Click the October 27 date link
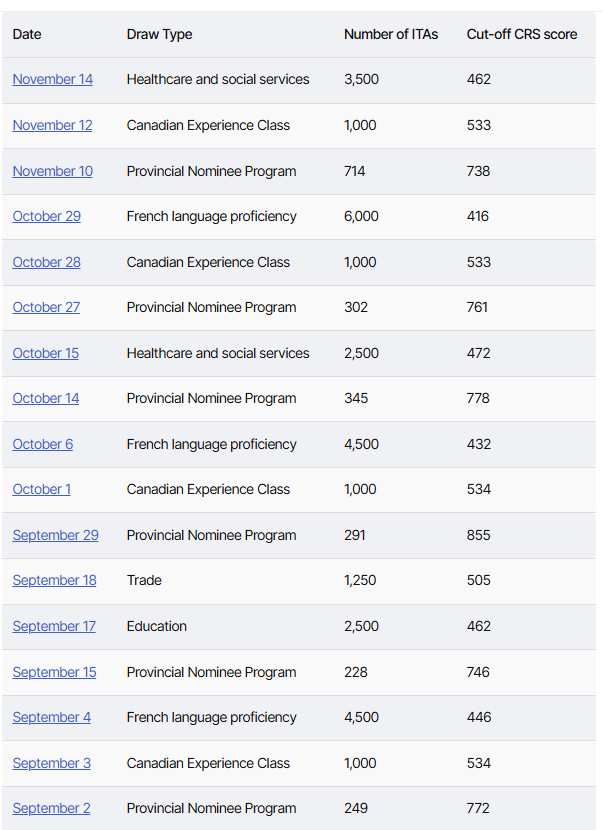 [46, 307]
